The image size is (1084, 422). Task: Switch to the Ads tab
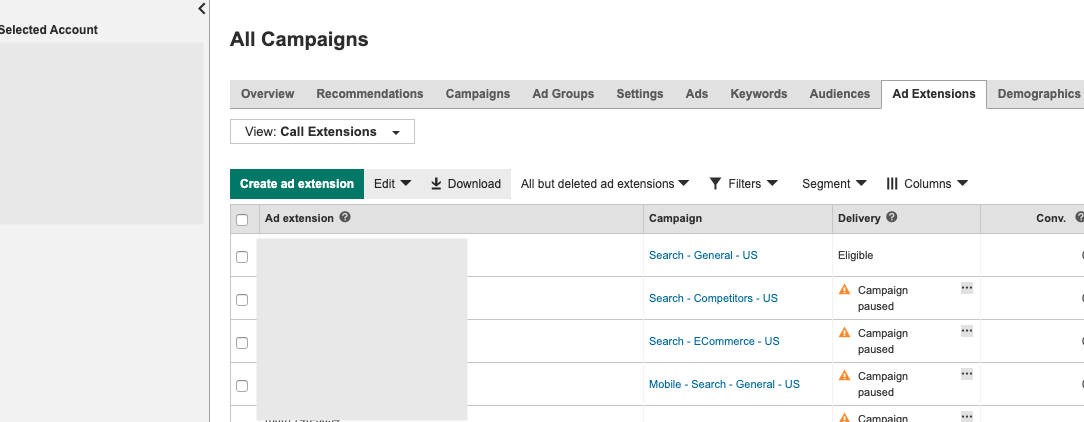click(x=697, y=94)
